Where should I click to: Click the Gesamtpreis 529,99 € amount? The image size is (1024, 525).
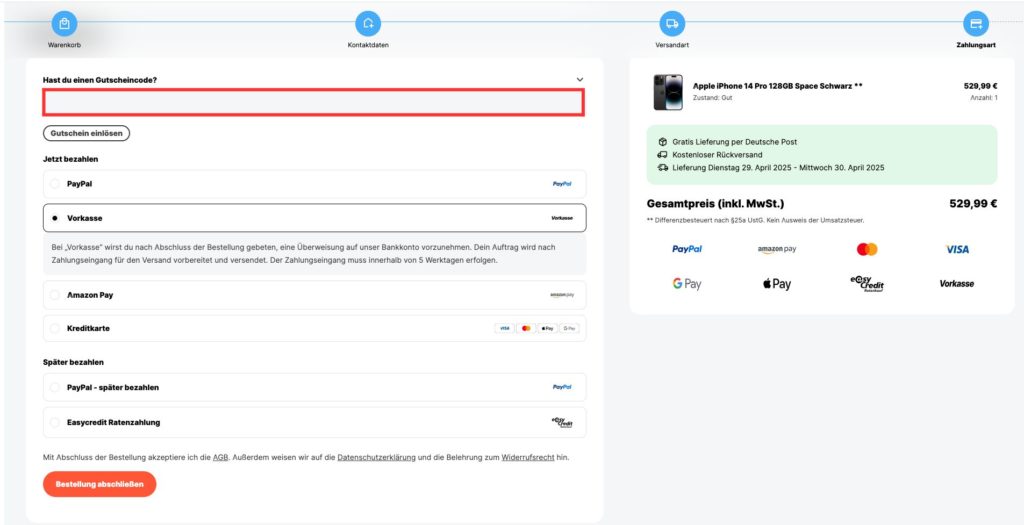[x=973, y=204]
